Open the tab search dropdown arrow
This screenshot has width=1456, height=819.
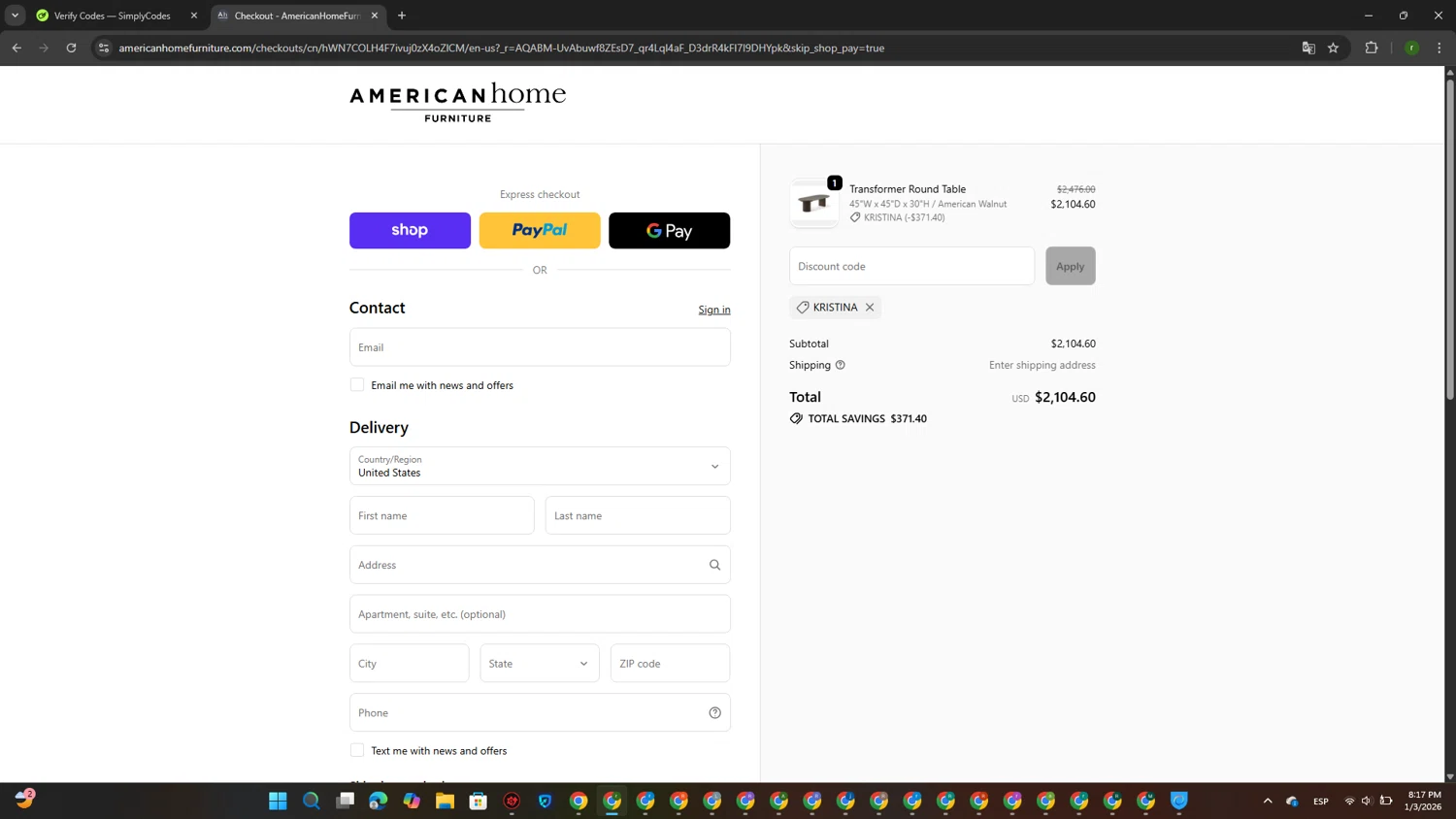(x=15, y=16)
